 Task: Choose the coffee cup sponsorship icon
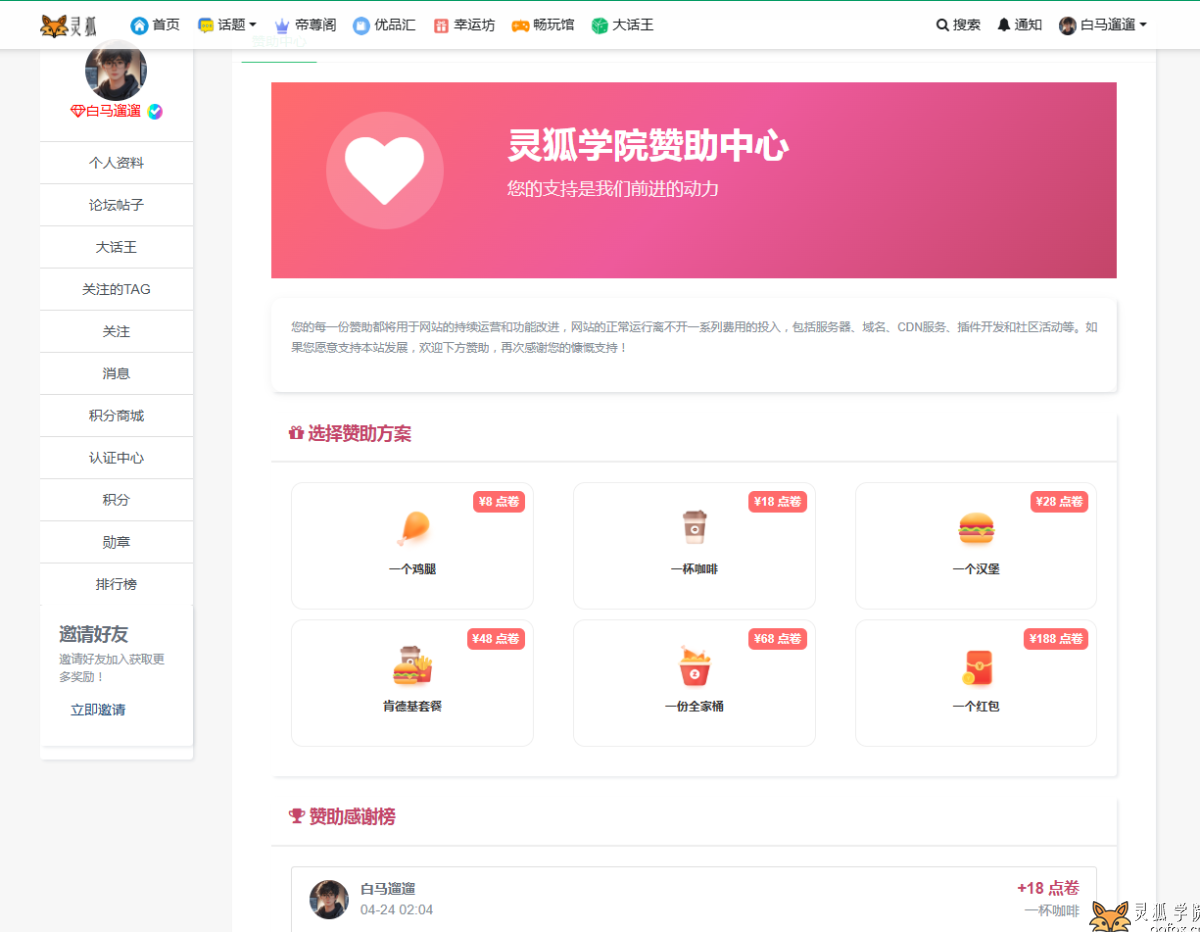pos(694,527)
